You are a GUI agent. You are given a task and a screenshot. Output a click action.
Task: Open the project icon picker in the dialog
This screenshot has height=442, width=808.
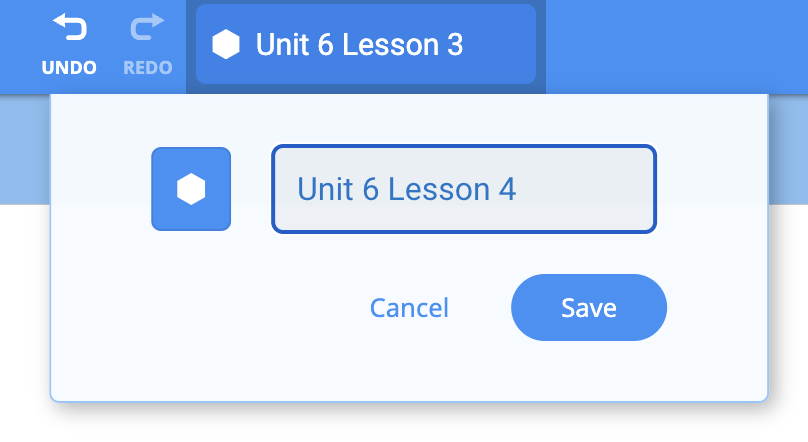(x=191, y=189)
